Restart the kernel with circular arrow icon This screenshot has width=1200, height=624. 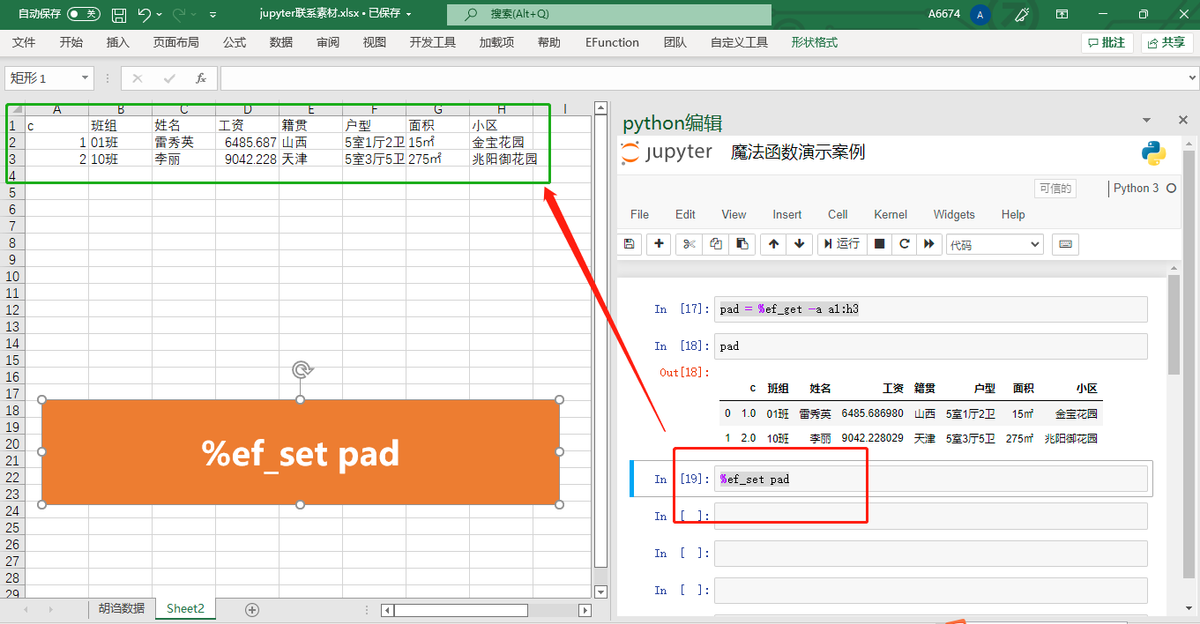(904, 244)
